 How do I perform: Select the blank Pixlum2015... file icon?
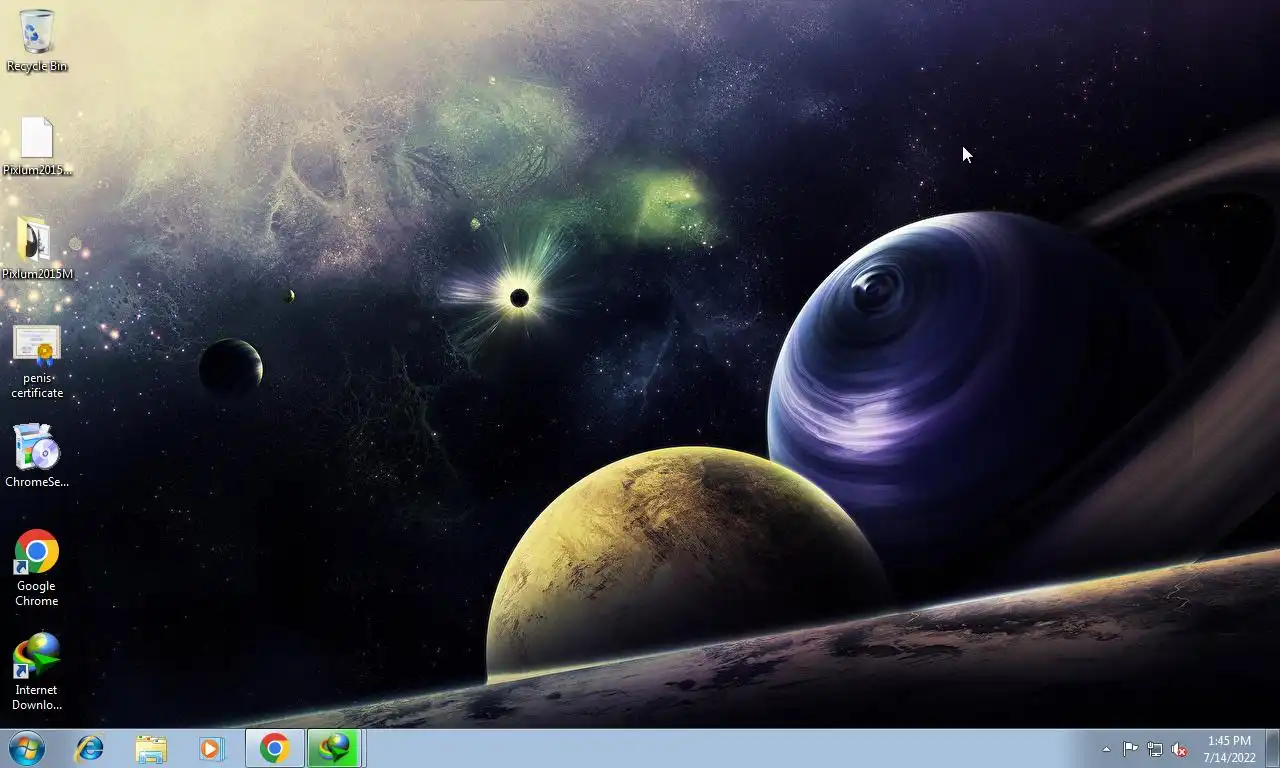coord(37,146)
